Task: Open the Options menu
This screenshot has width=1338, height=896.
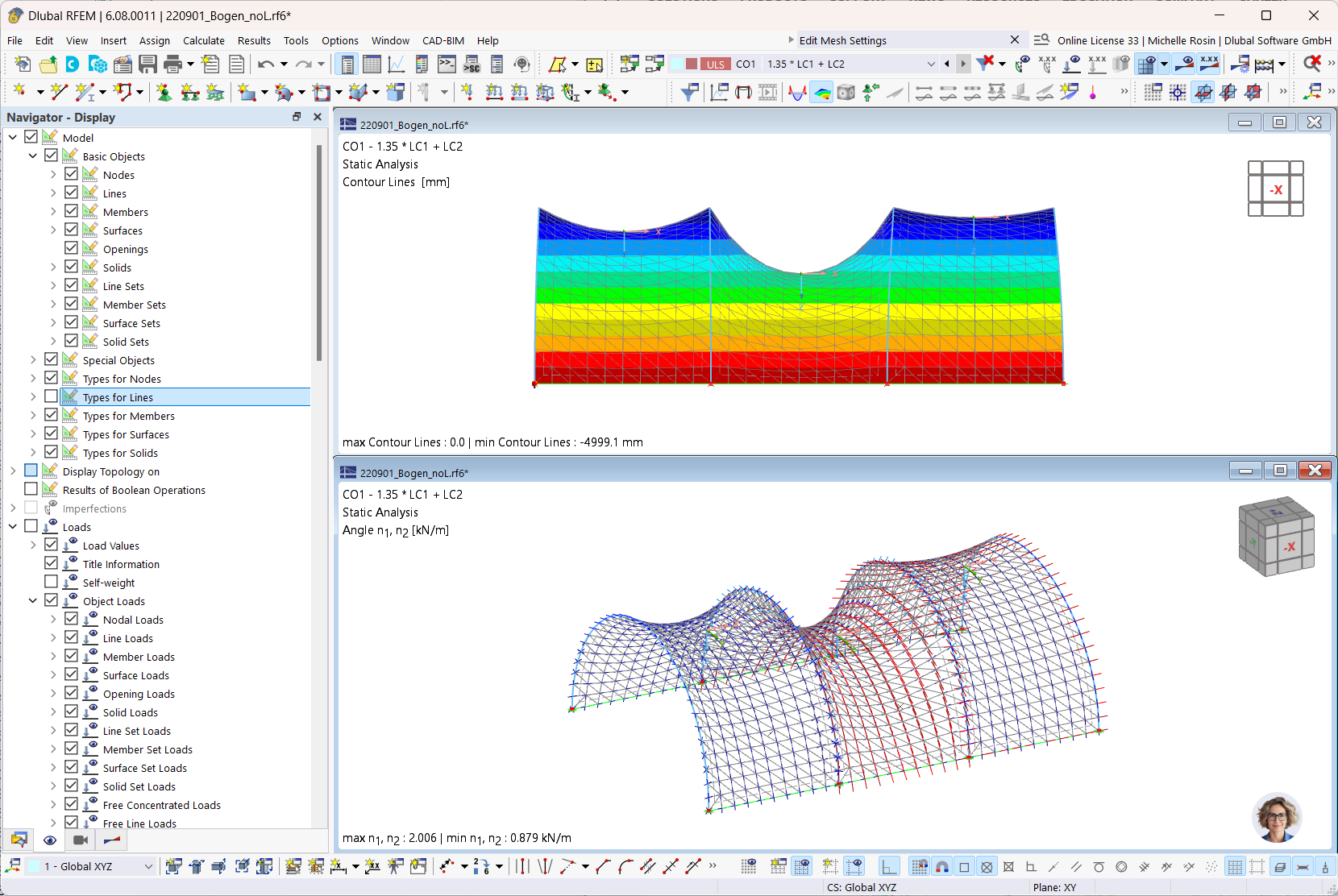Action: pos(340,40)
